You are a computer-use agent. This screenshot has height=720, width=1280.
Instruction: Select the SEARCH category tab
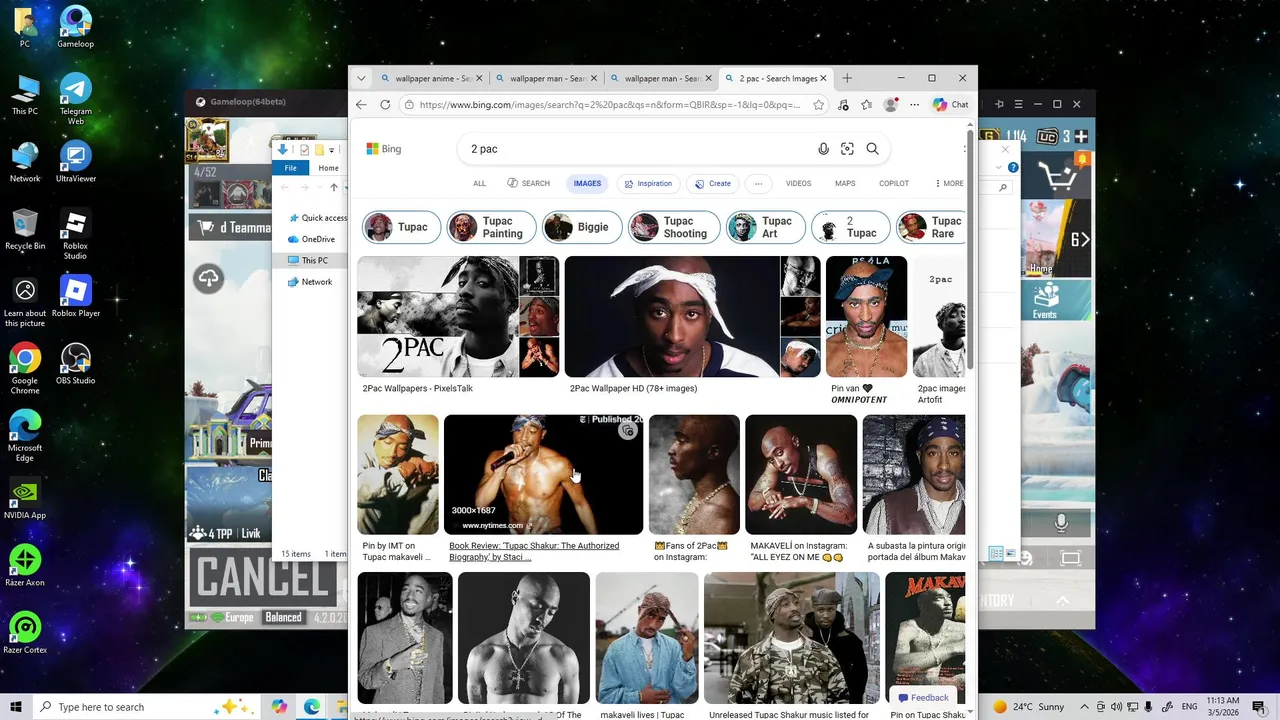tap(528, 184)
